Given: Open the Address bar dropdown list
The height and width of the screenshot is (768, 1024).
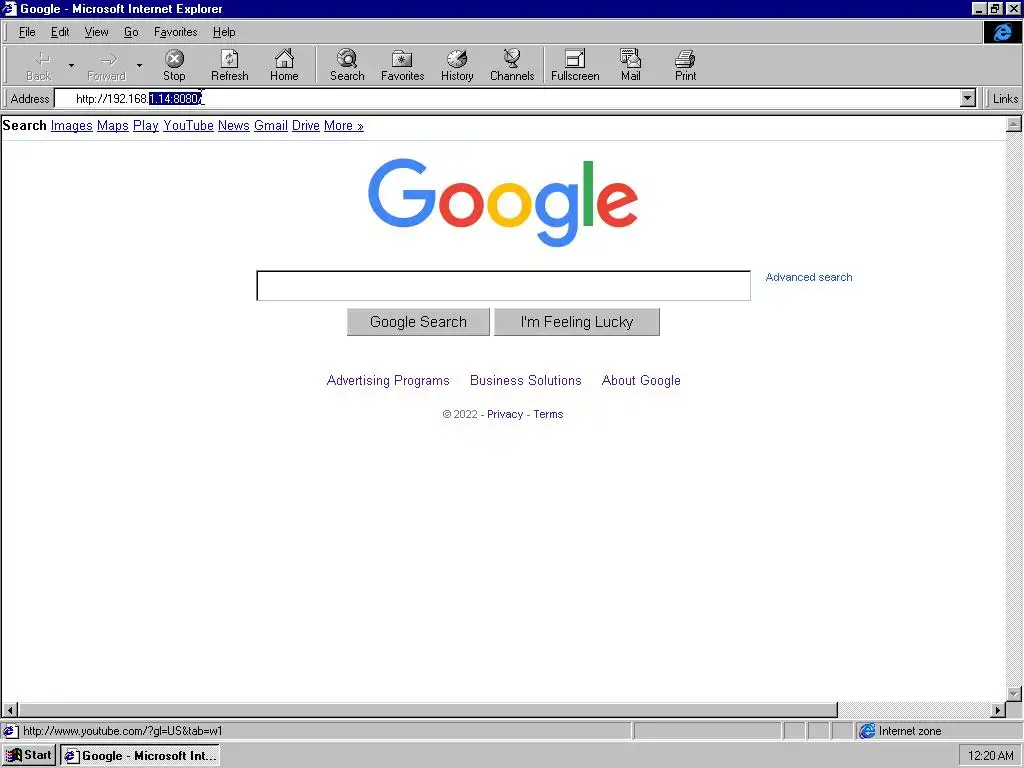Looking at the screenshot, I should pos(968,99).
